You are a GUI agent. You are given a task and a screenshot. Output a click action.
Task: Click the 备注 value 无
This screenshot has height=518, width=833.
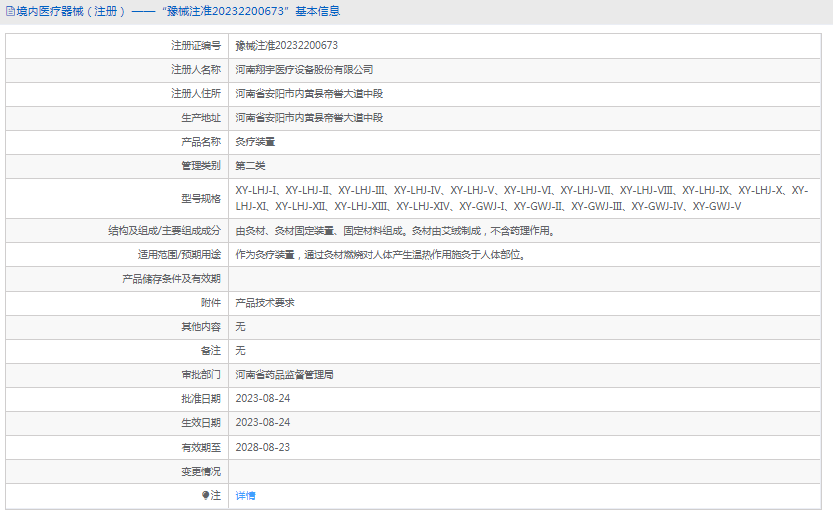(241, 351)
